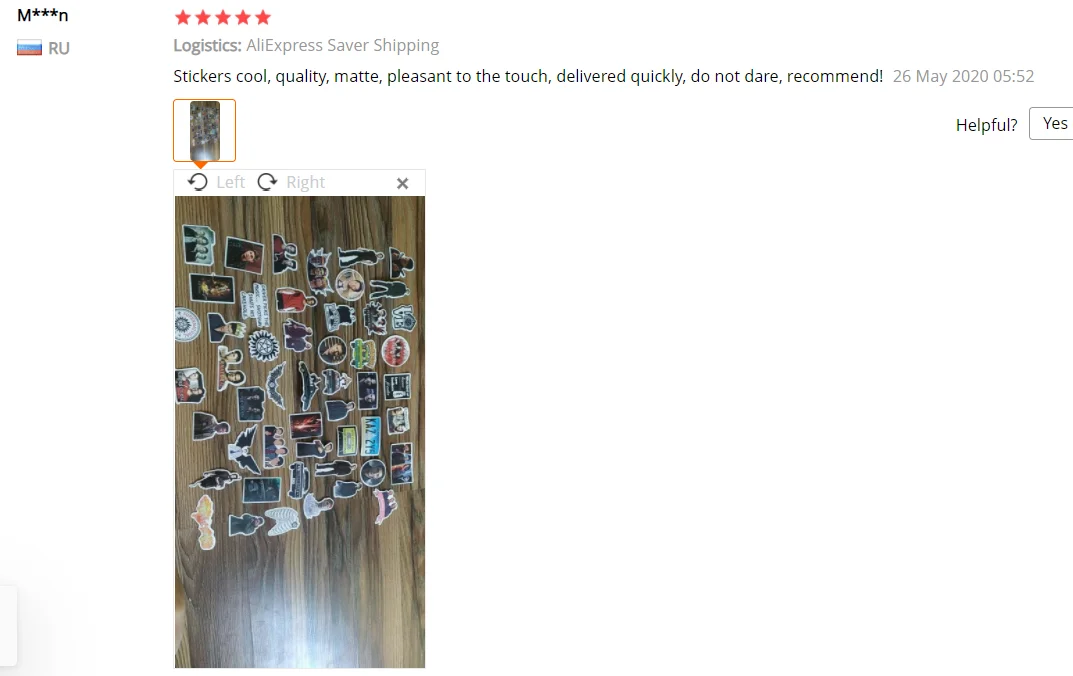Select the sticker photo thumbnail
Screen dimensions: 1073x676
(x=205, y=131)
